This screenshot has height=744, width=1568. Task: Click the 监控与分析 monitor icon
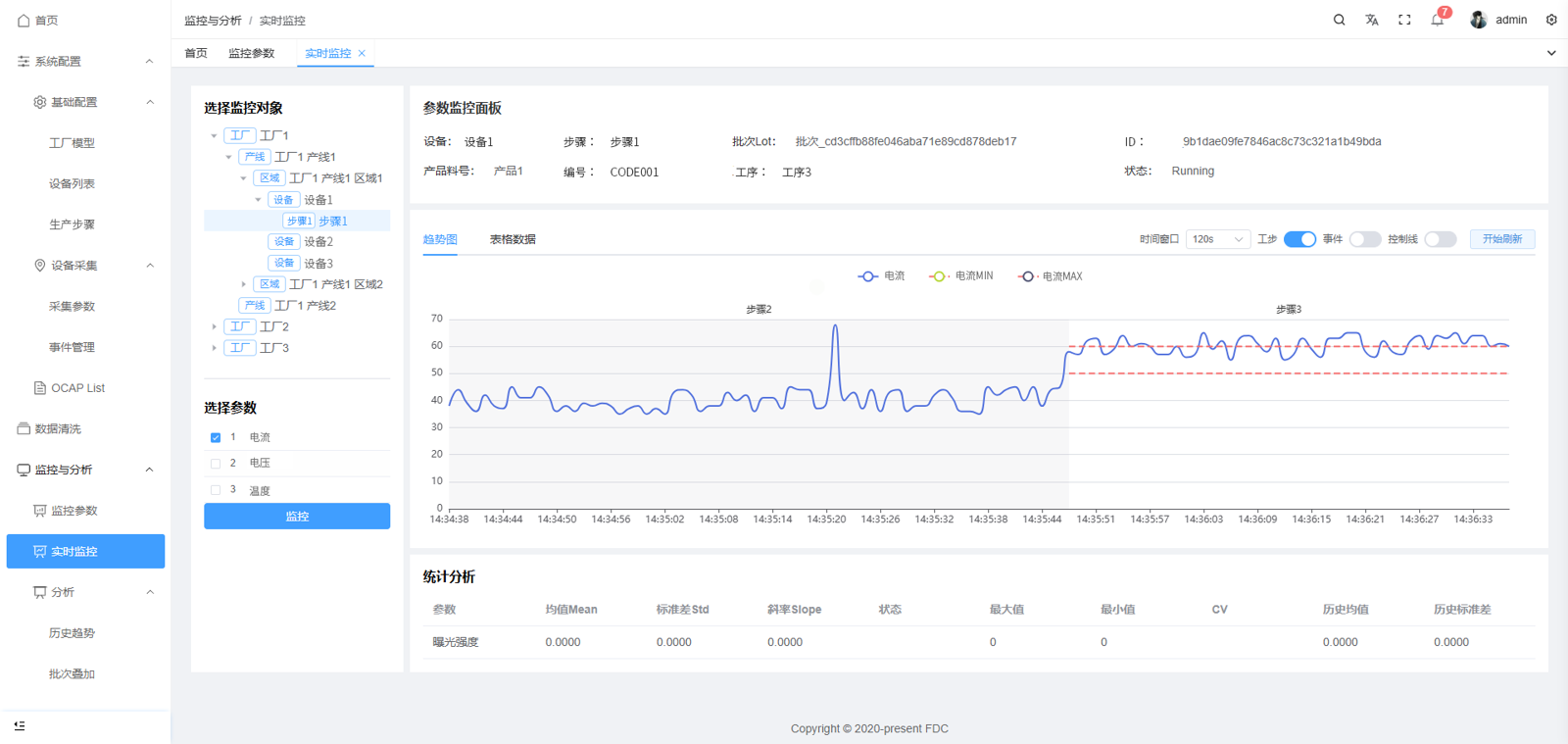24,470
